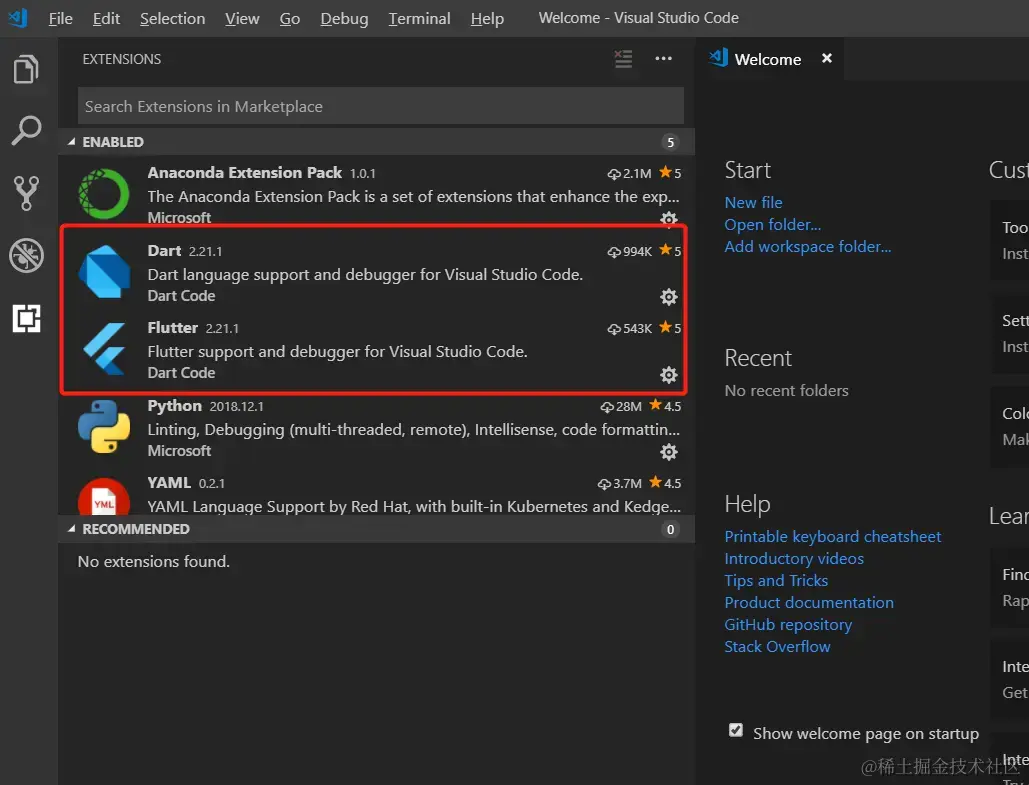Viewport: 1029px width, 785px height.
Task: Click the Search Extensions in Marketplace field
Action: (x=381, y=106)
